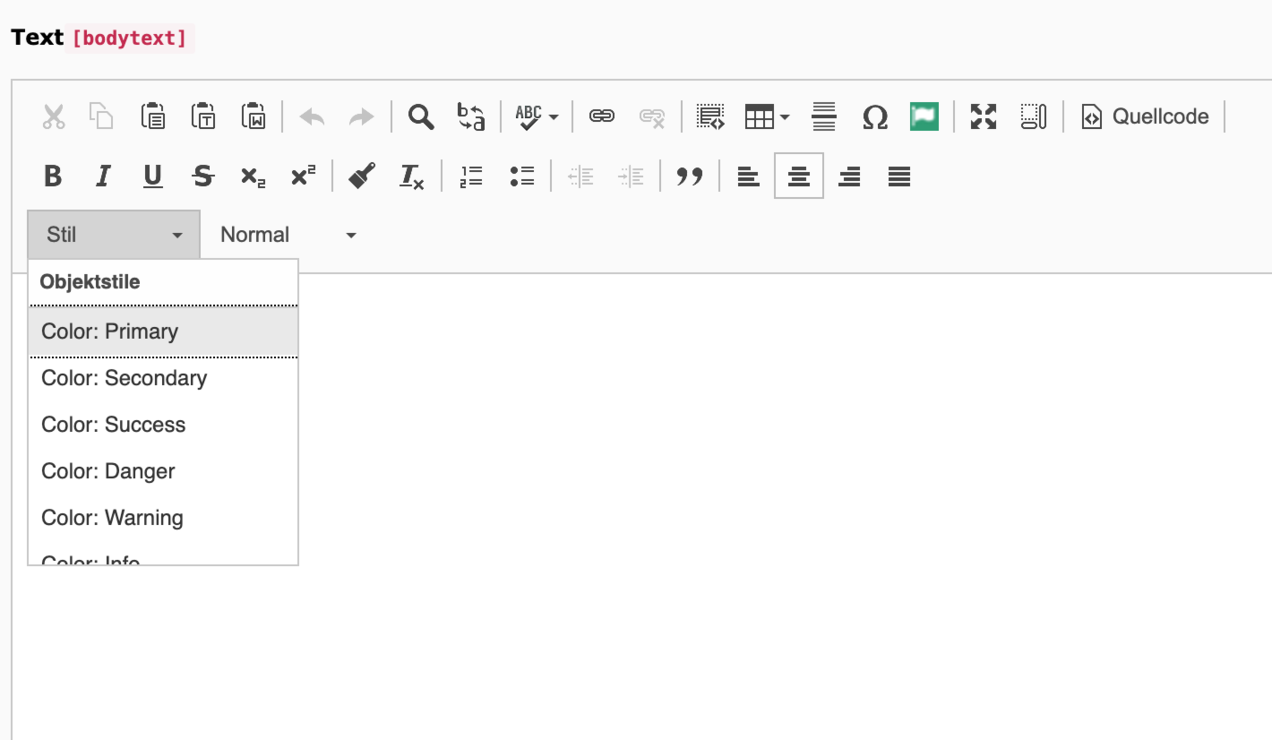Open the link insertion dialog
The width and height of the screenshot is (1272, 740).
[x=601, y=117]
